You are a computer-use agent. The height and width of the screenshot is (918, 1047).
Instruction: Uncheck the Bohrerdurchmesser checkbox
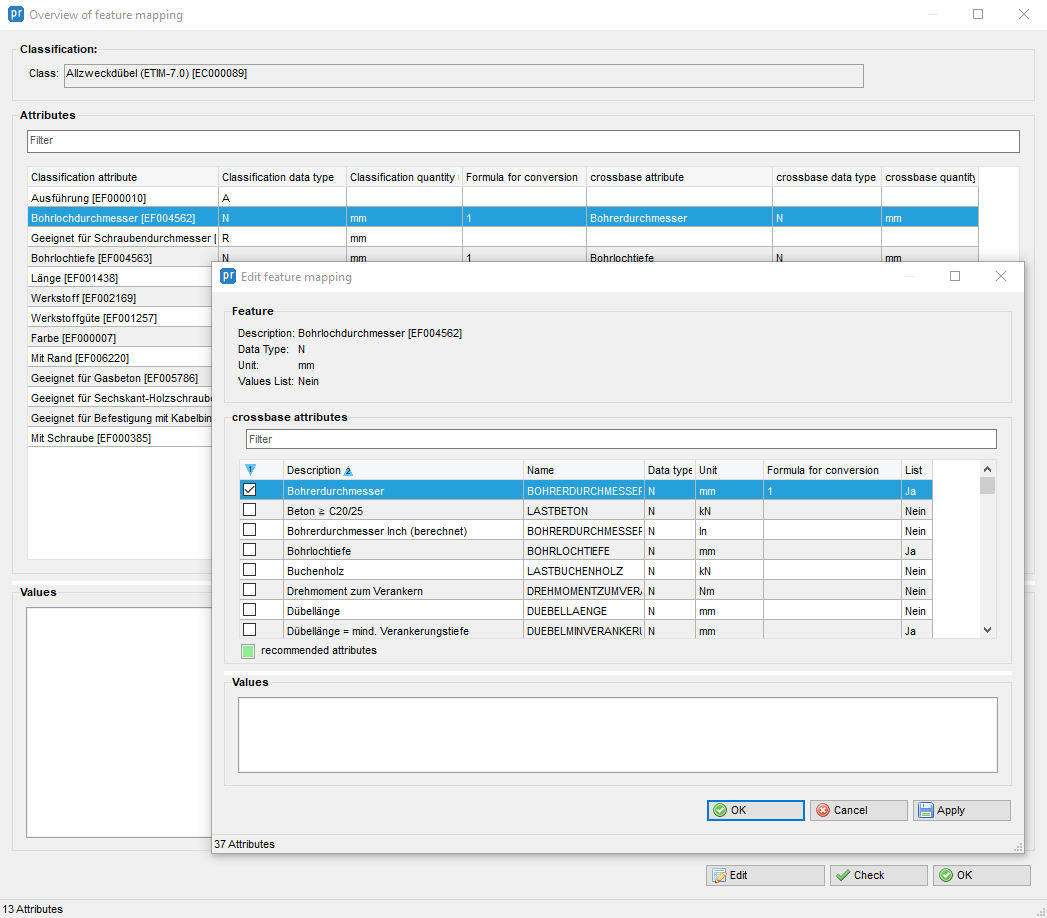(x=250, y=490)
